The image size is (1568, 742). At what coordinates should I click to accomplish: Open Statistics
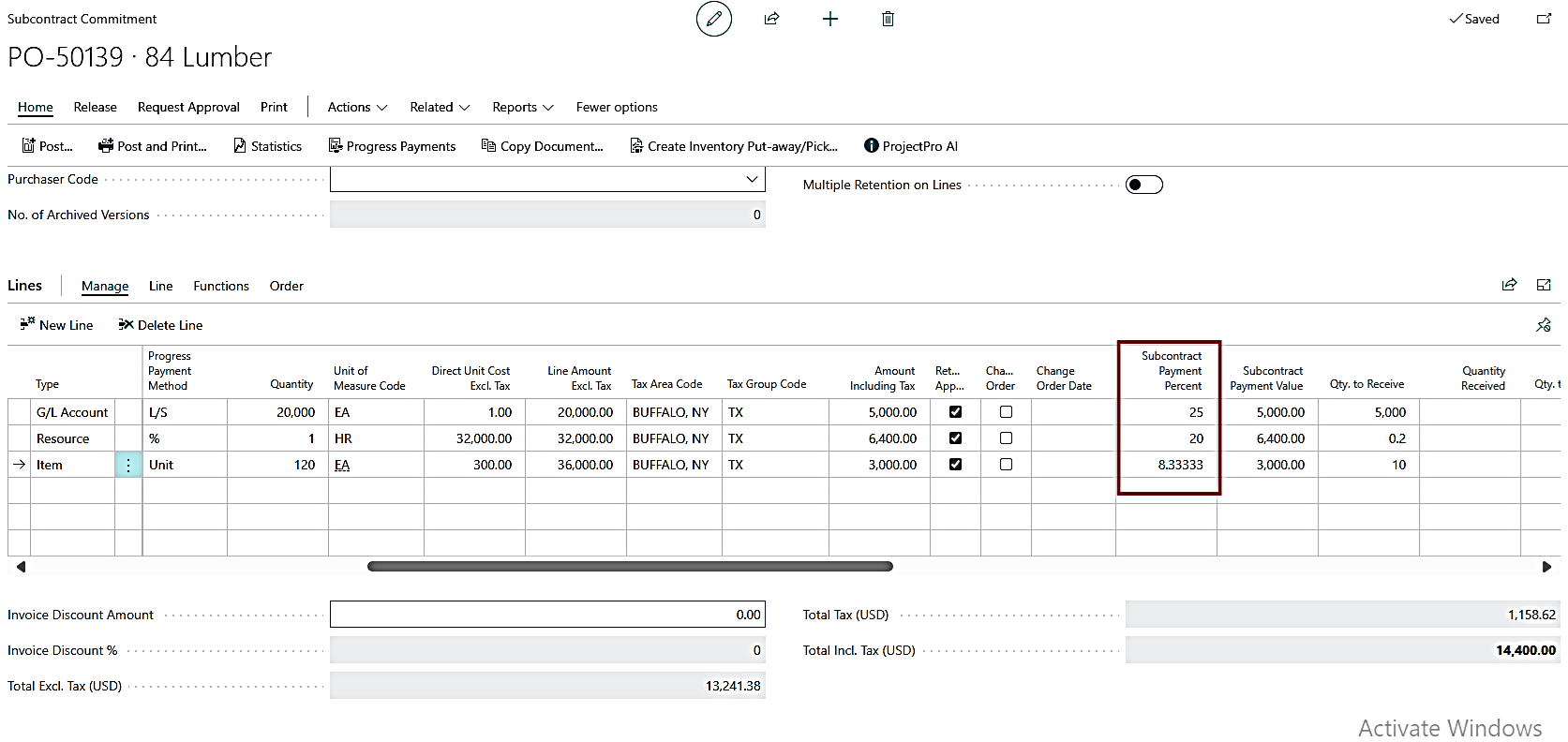click(x=267, y=146)
